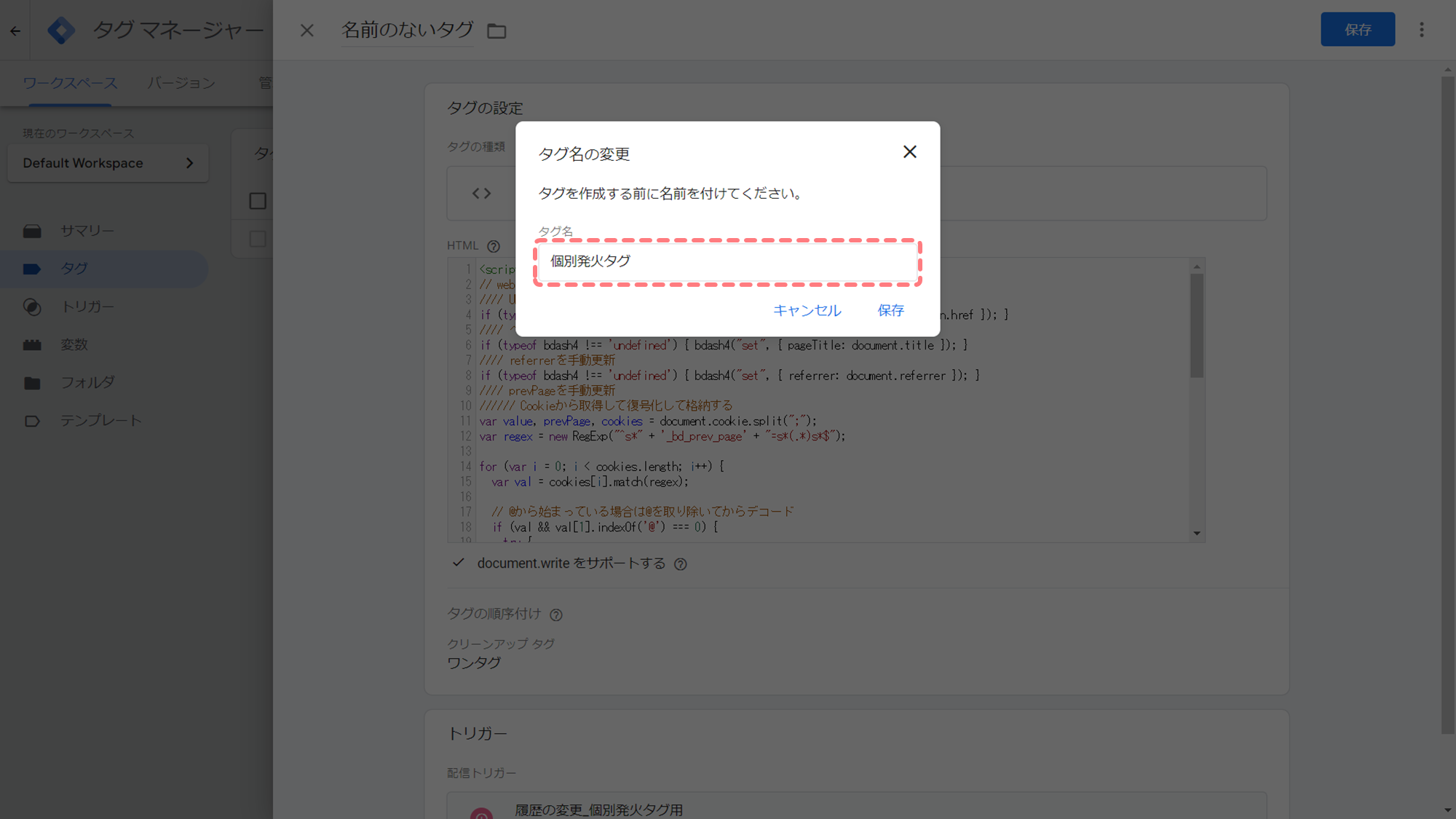
Task: Go back using the left arrow
Action: pyautogui.click(x=15, y=31)
